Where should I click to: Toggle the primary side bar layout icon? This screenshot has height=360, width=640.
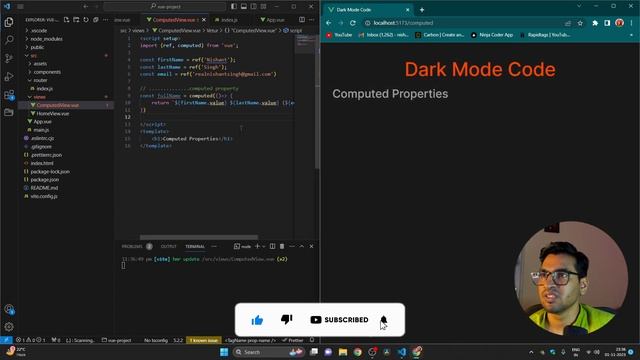pos(234,7)
